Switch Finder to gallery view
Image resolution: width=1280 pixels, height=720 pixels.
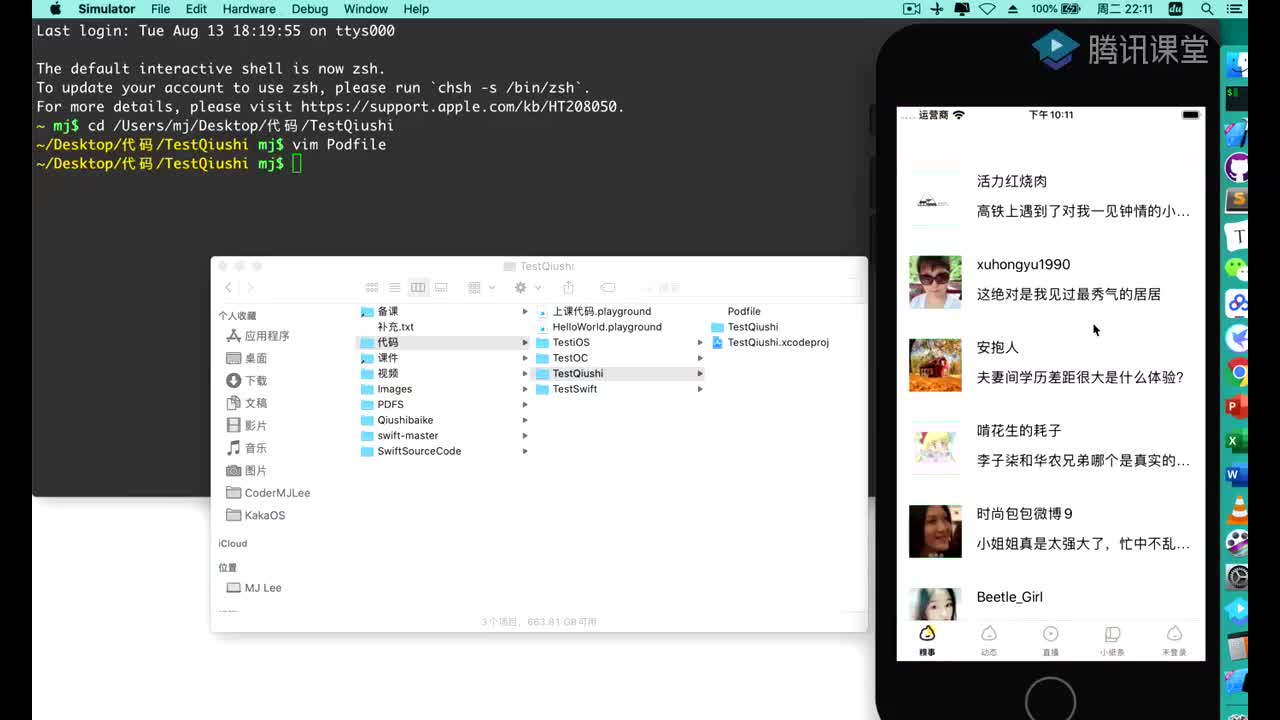[441, 287]
